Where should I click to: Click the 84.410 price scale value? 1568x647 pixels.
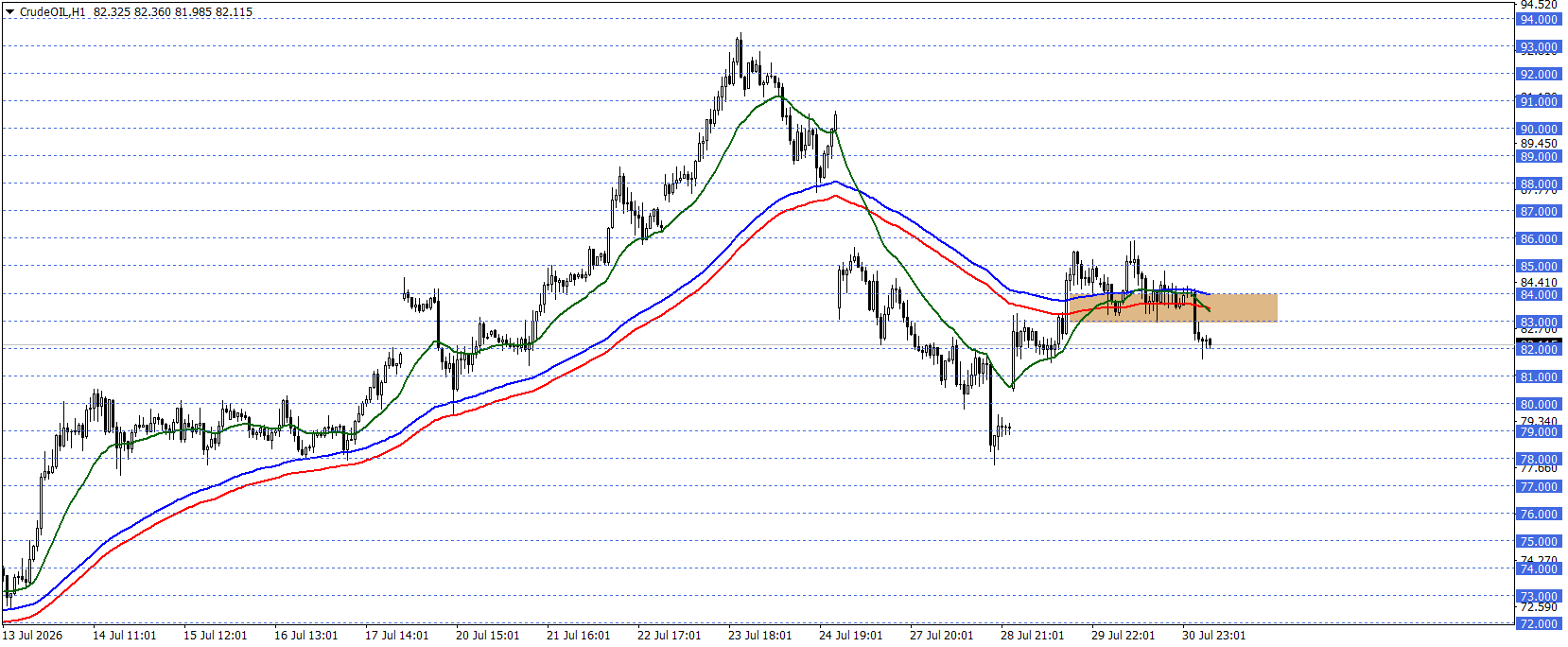pyautogui.click(x=1539, y=282)
